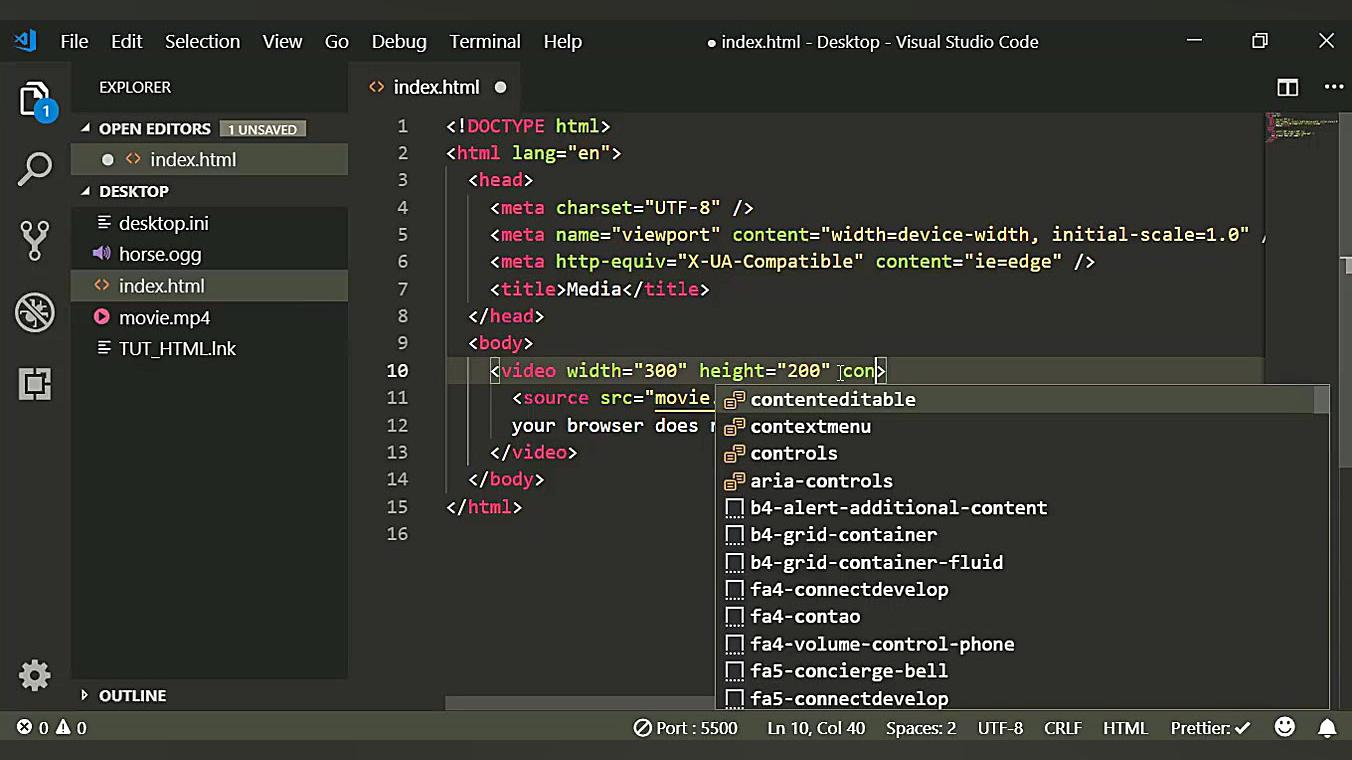Image resolution: width=1352 pixels, height=760 pixels.
Task: Select the index.html editor tab
Action: tap(437, 87)
